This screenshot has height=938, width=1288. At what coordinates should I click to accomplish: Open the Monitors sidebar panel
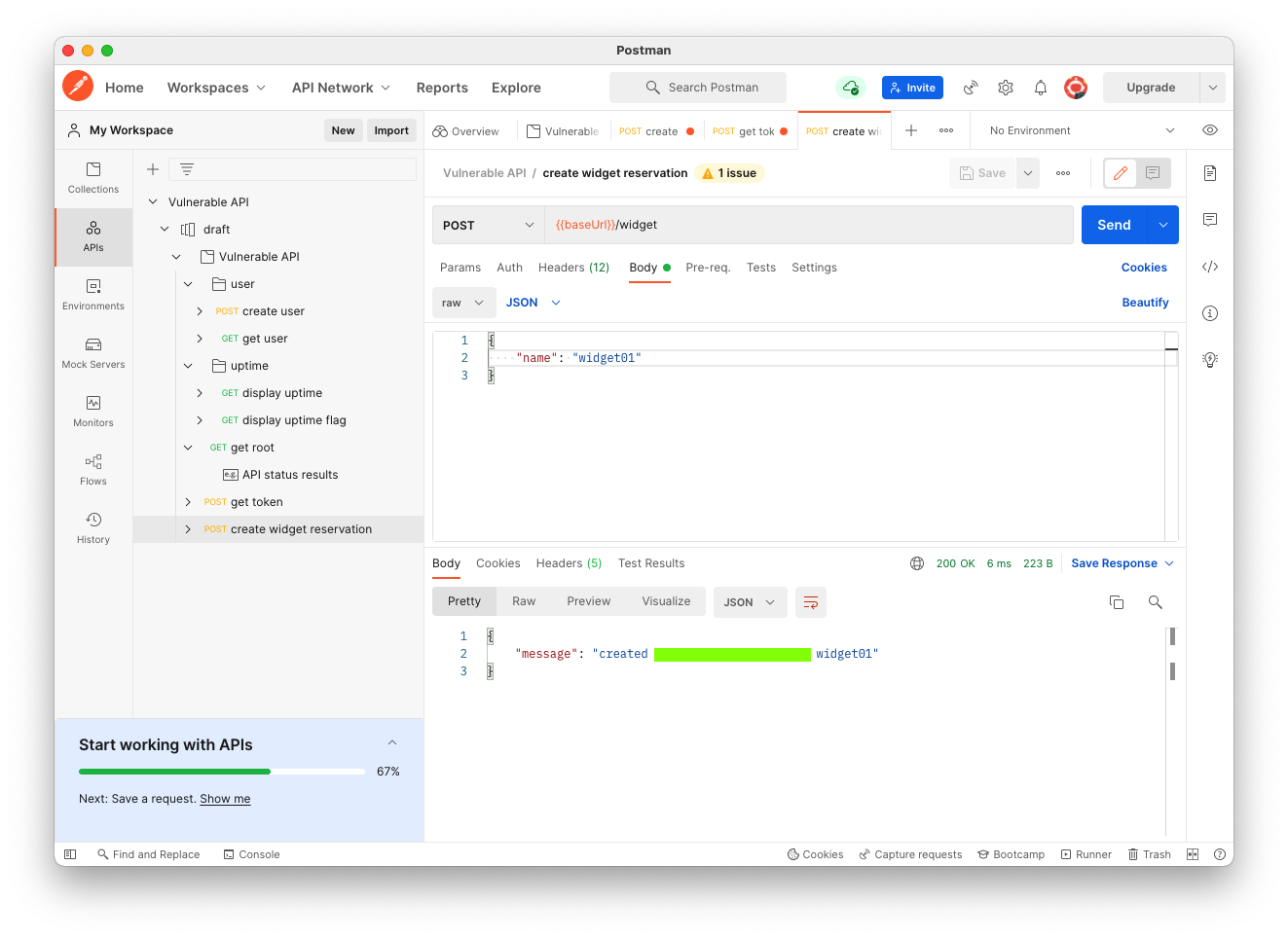click(93, 412)
